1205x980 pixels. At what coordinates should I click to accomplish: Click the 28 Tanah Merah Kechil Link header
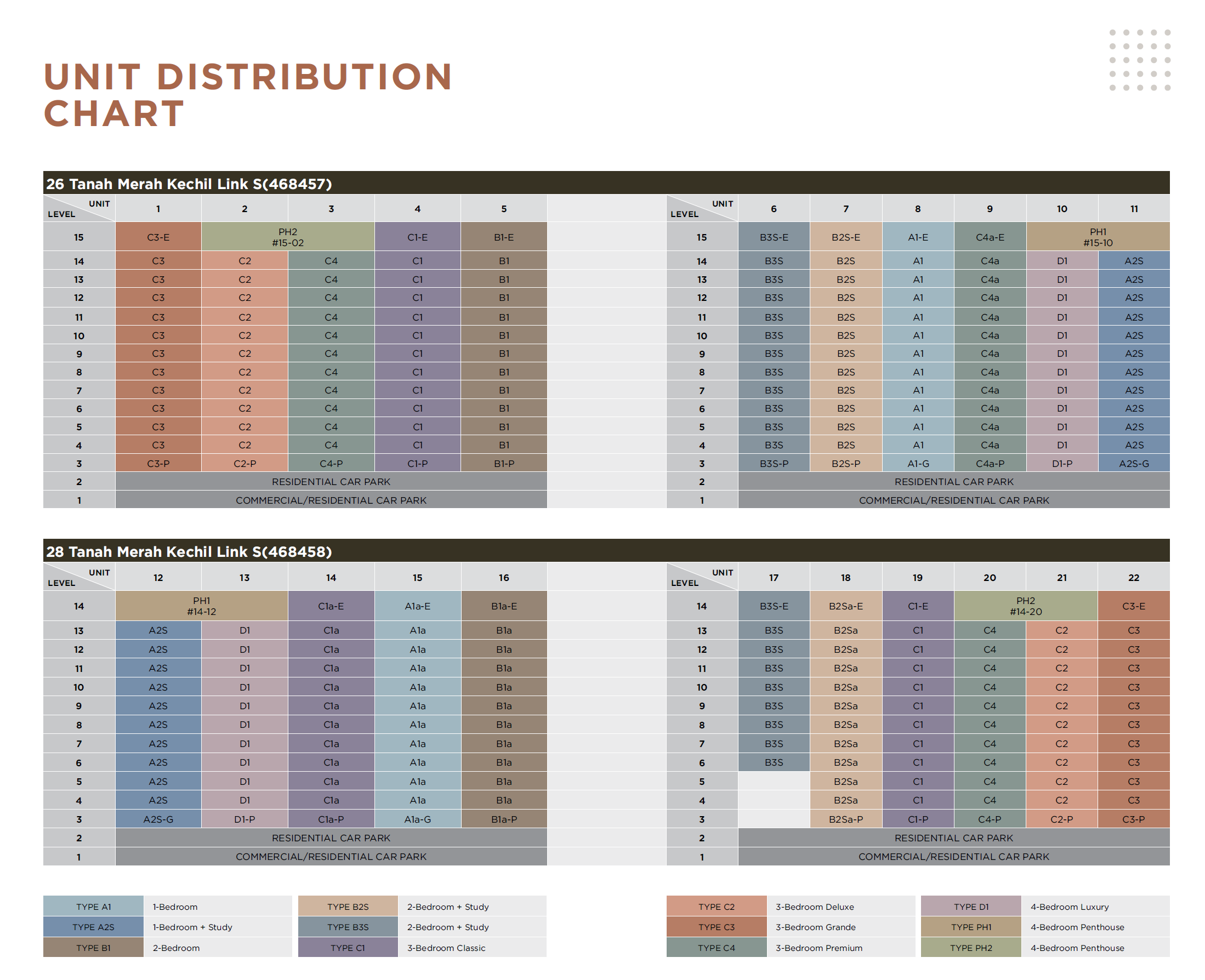click(189, 551)
